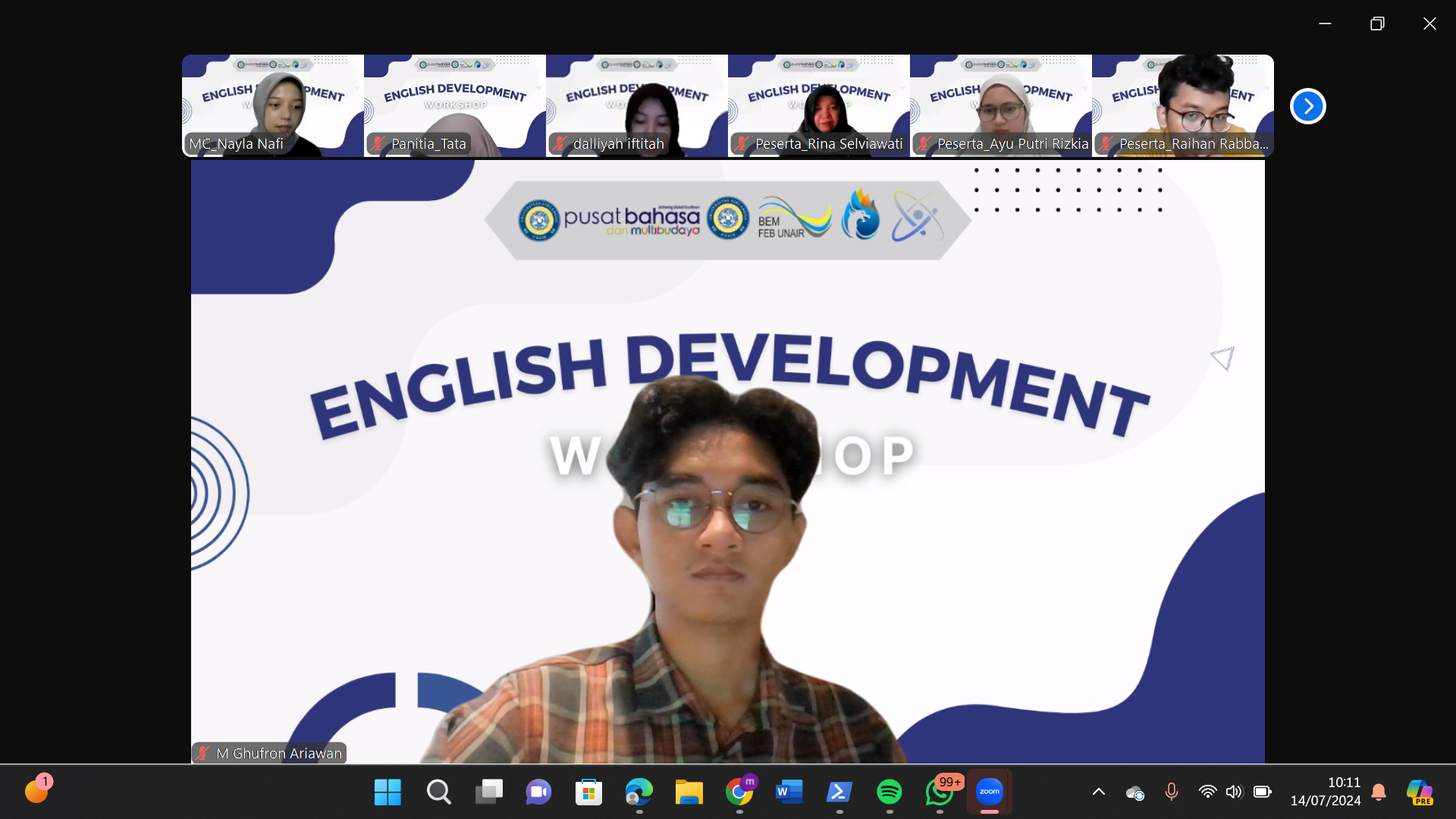This screenshot has width=1456, height=819.
Task: Open the notification bell
Action: [1379, 792]
